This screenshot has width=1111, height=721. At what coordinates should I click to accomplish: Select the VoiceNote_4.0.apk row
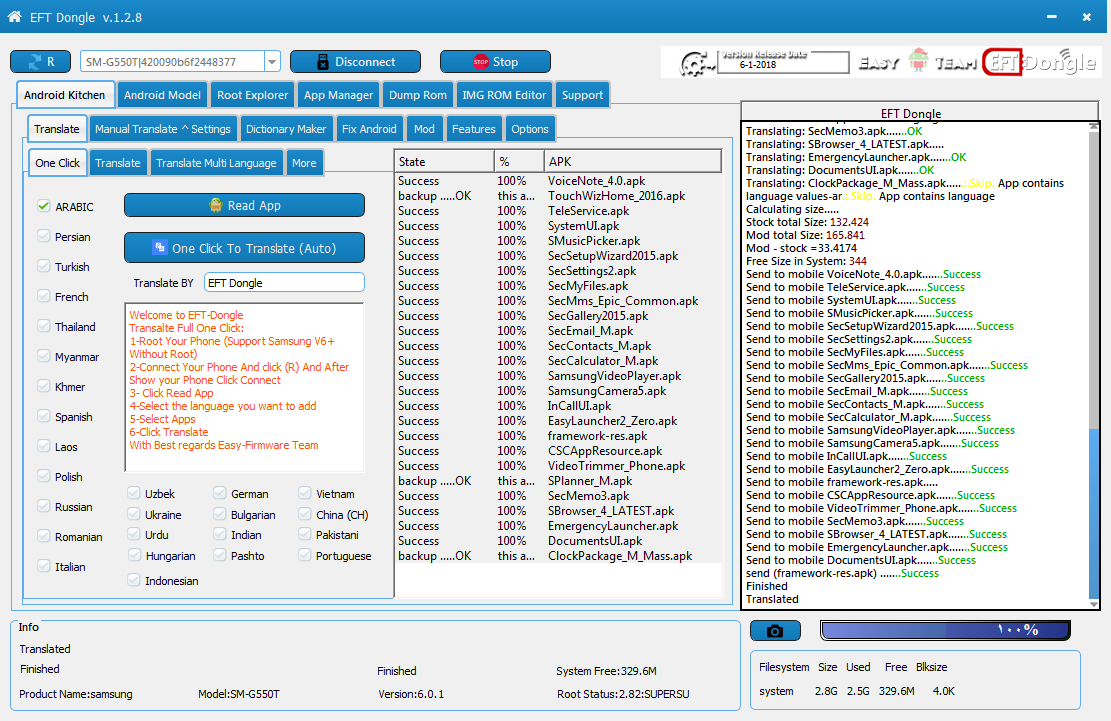[558, 181]
